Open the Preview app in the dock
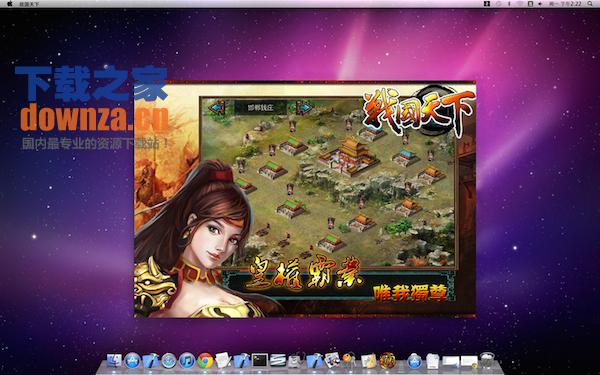 point(332,360)
